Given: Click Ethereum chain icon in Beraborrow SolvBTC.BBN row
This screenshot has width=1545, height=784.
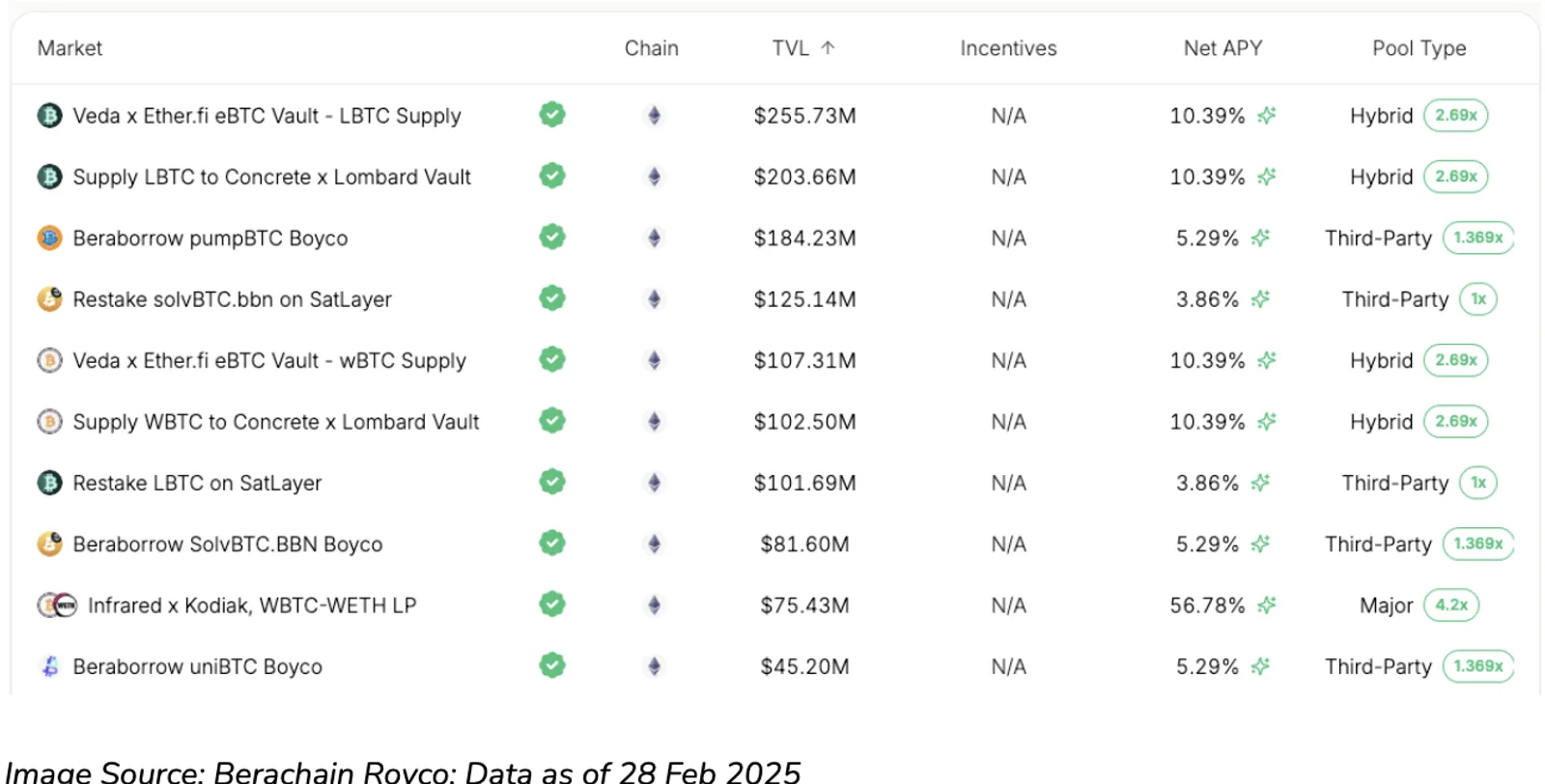Looking at the screenshot, I should click(654, 545).
